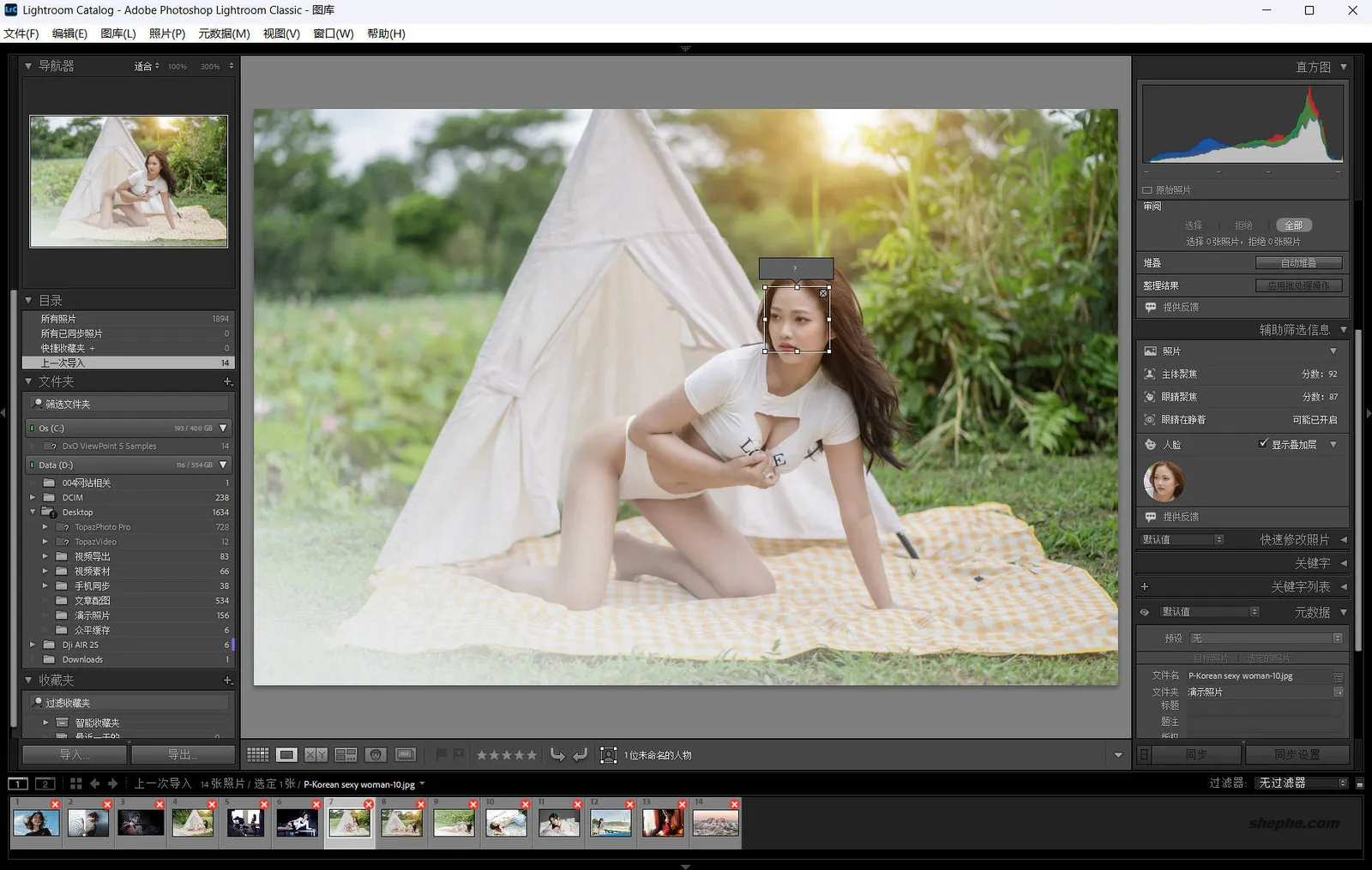Click the main window monitor icon 1
The width and height of the screenshot is (1372, 870).
[18, 783]
